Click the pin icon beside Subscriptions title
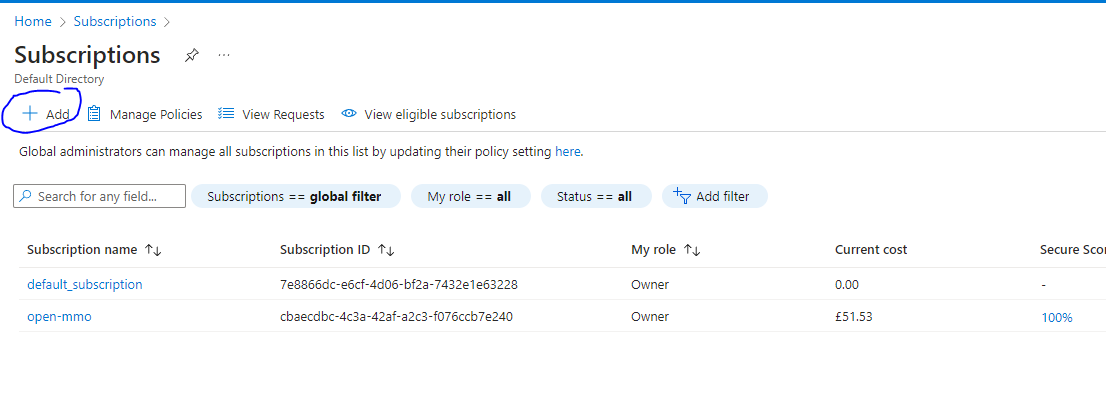 click(191, 56)
